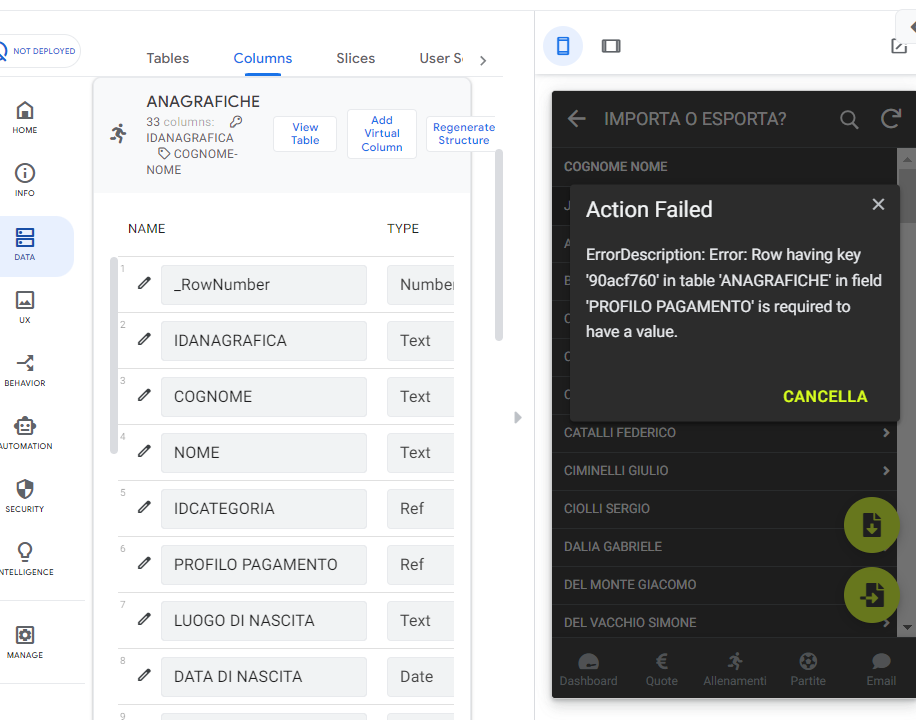This screenshot has height=720, width=916.
Task: Go back using arrow in app preview header
Action: [x=577, y=119]
